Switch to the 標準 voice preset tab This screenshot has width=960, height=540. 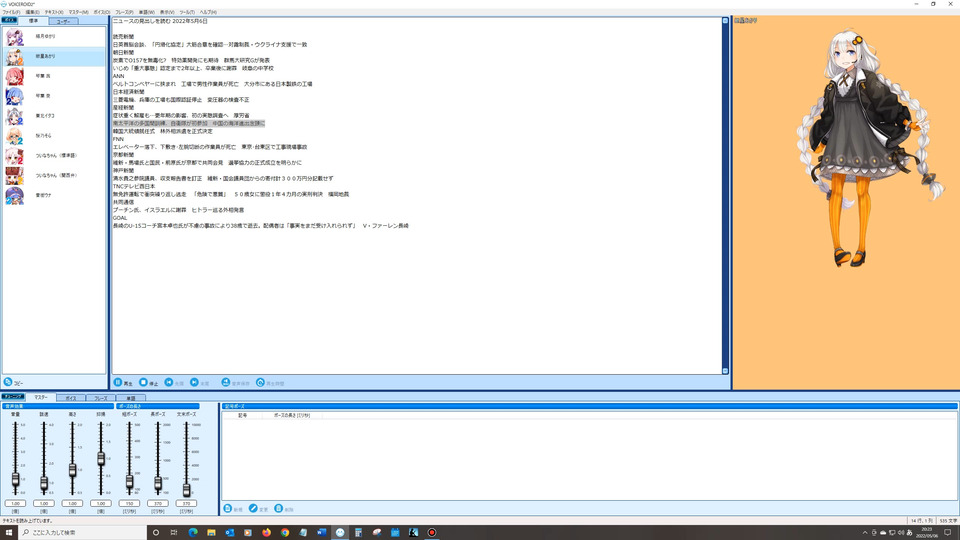[x=34, y=21]
